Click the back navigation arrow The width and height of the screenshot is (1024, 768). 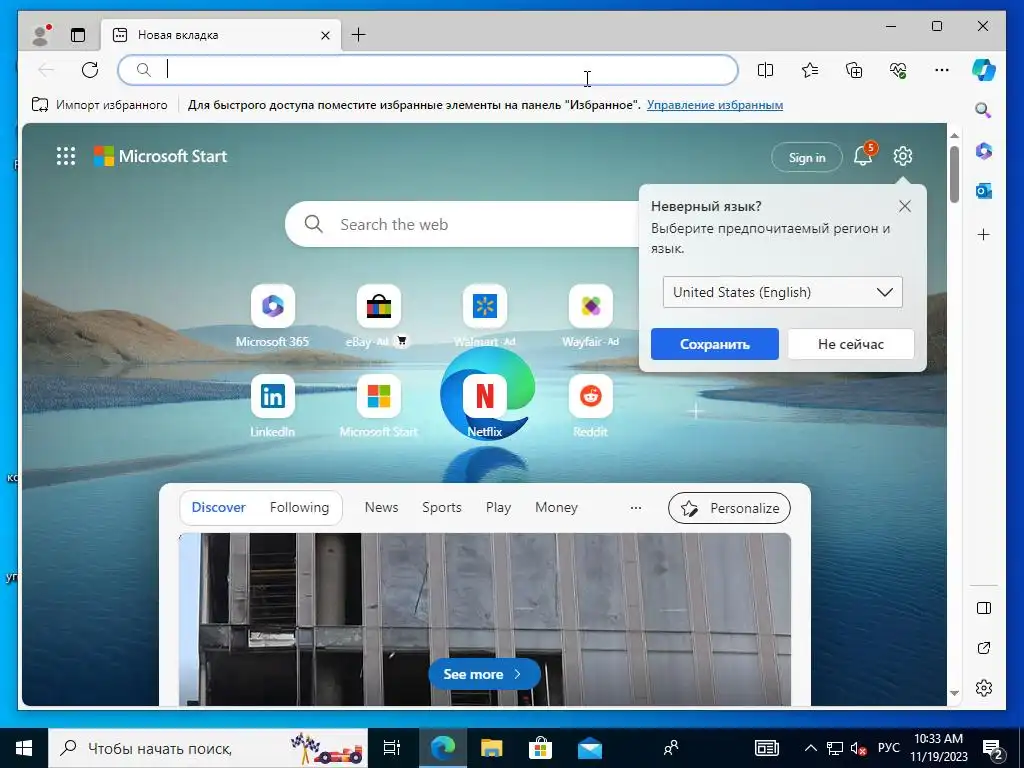click(46, 70)
